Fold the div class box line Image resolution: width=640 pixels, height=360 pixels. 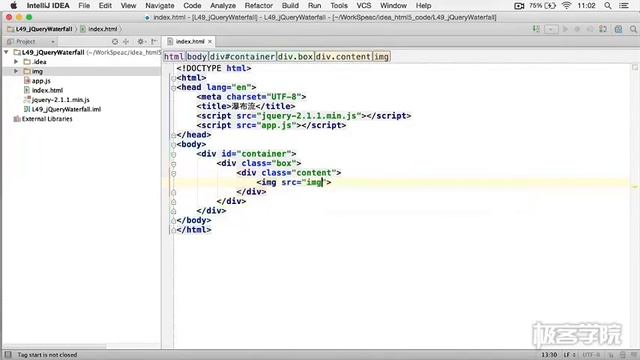coord(173,164)
